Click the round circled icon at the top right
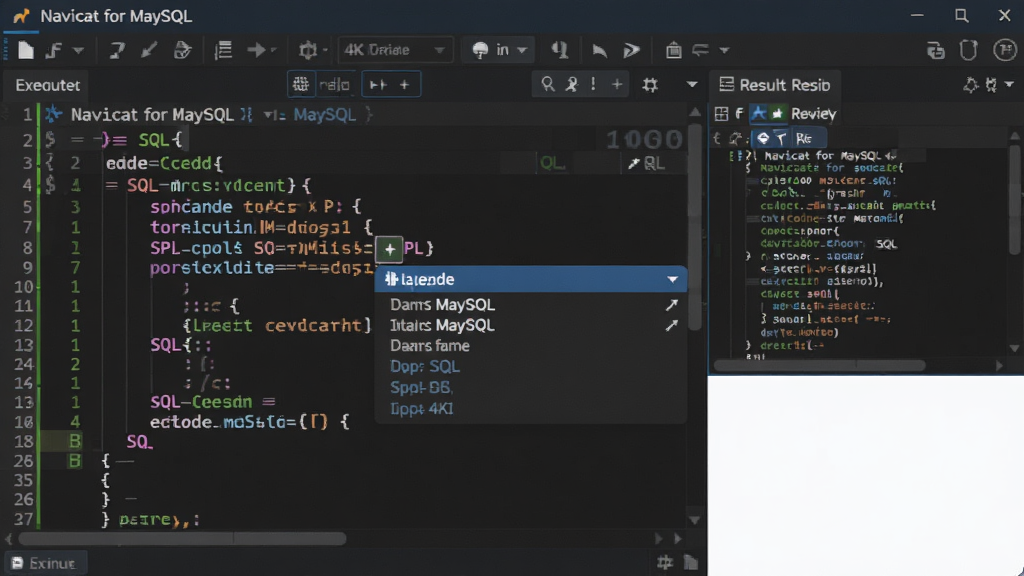The image size is (1024, 576). coord(1004,50)
